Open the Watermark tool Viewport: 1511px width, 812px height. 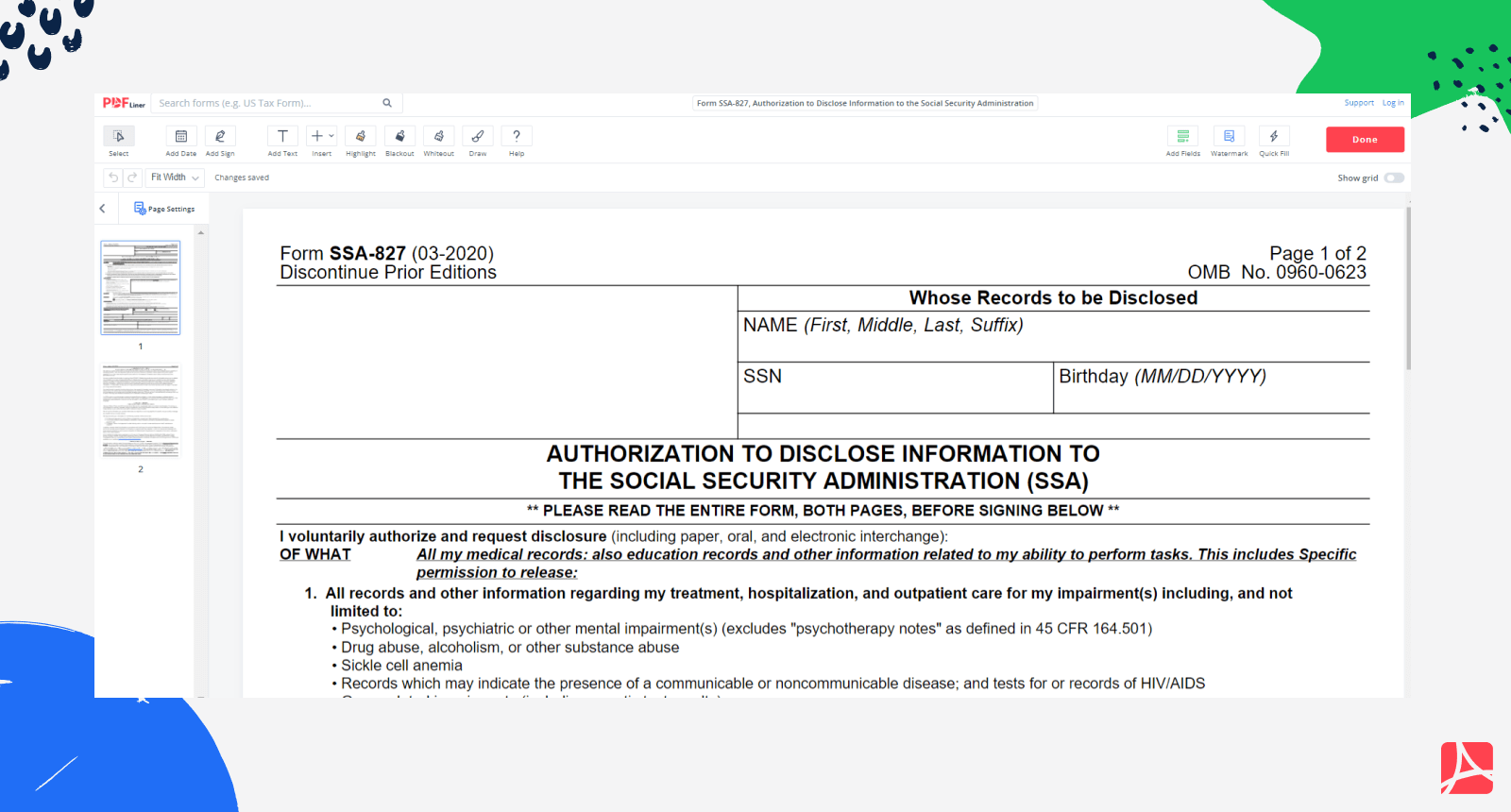coord(1229,137)
